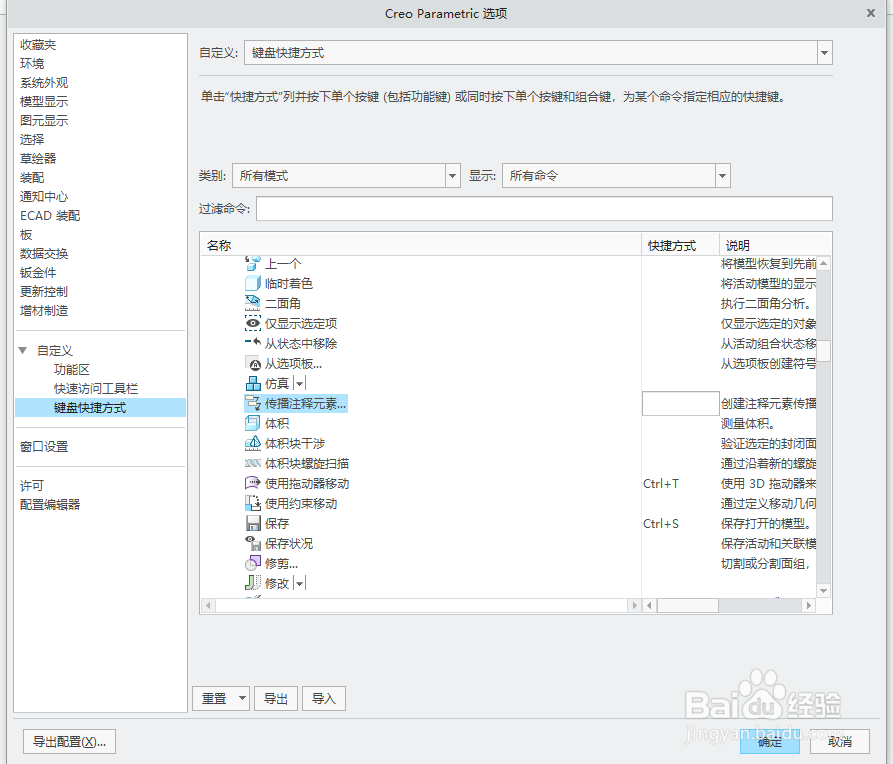This screenshot has width=893, height=764.
Task: Open the 类别 所有模式 dropdown
Action: [x=453, y=176]
